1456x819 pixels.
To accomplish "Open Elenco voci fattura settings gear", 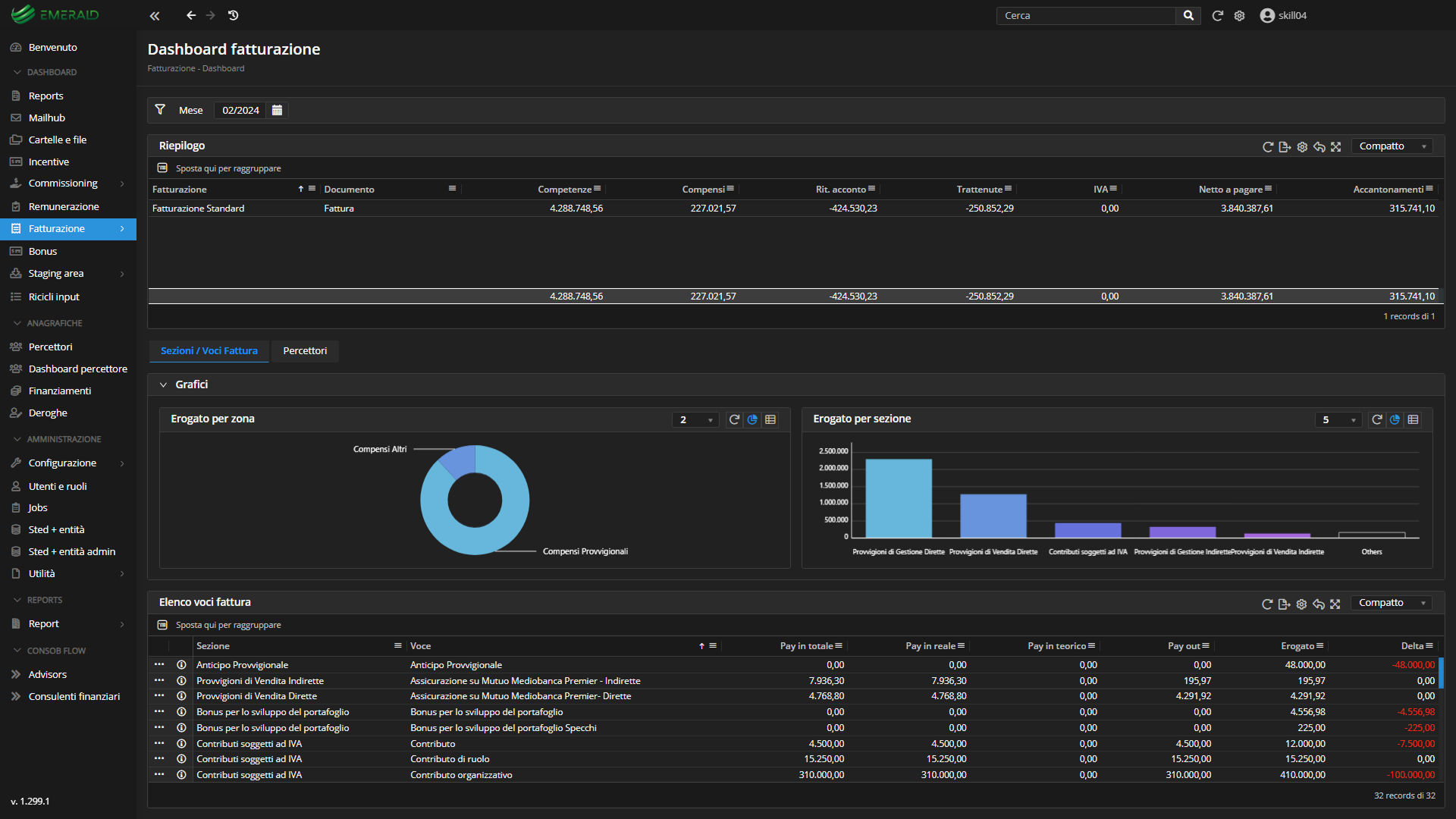I will pos(1301,604).
